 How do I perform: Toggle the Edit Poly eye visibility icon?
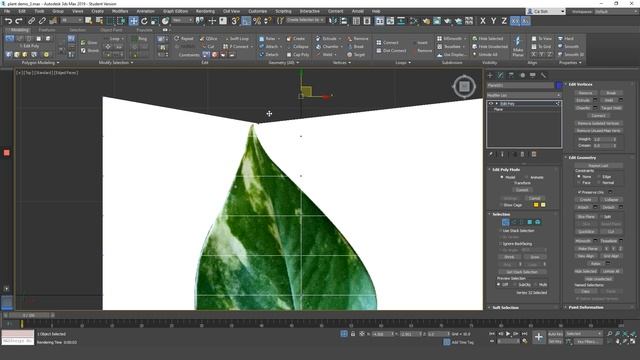[491, 104]
